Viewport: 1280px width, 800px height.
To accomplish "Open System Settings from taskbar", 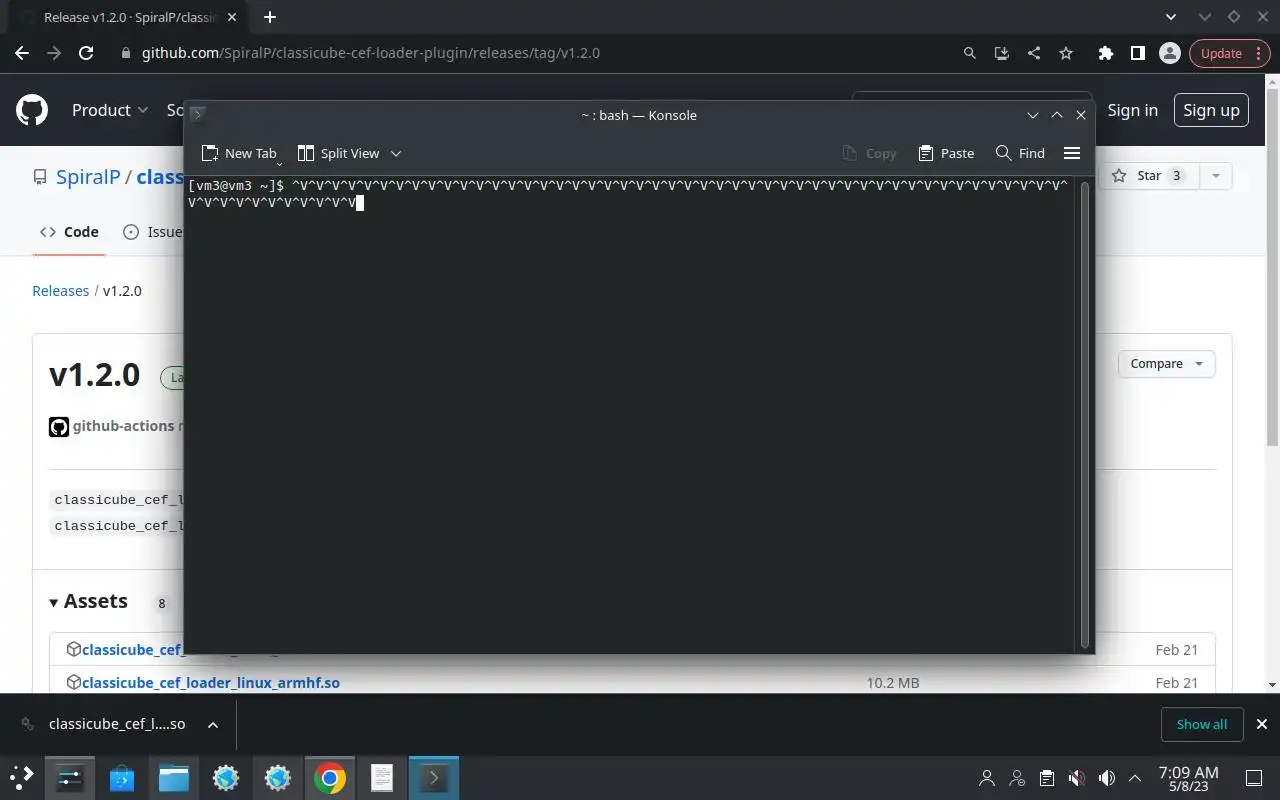I will pyautogui.click(x=70, y=777).
